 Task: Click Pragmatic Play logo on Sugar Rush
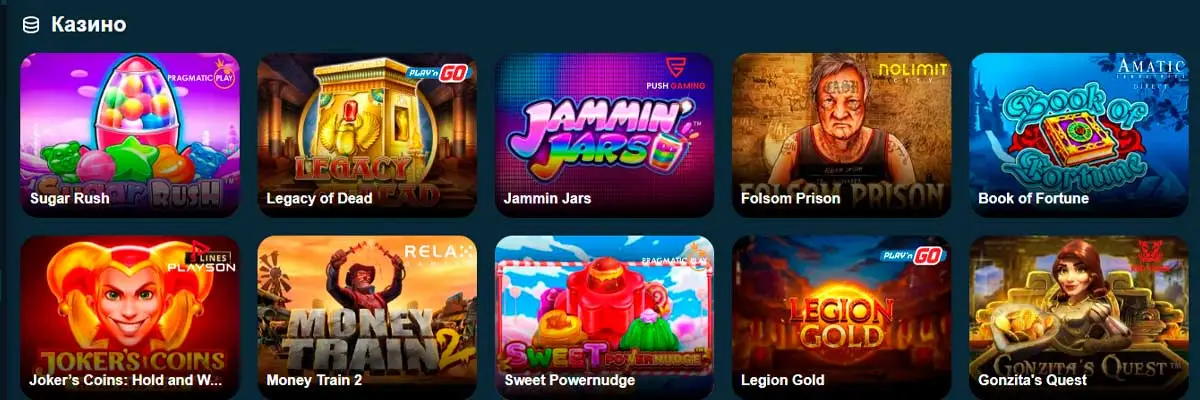point(205,79)
